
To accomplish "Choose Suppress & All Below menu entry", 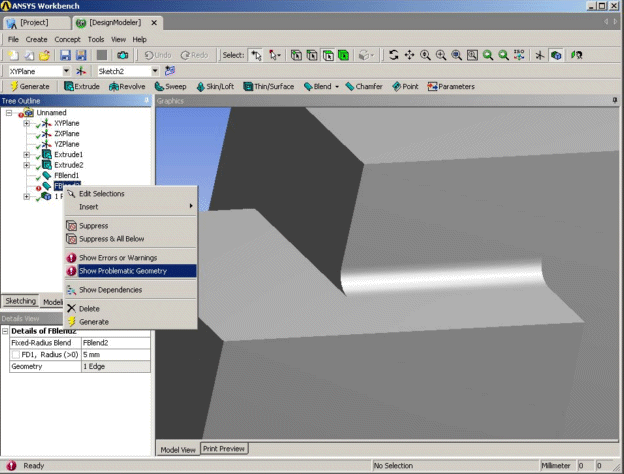I will 112,239.
